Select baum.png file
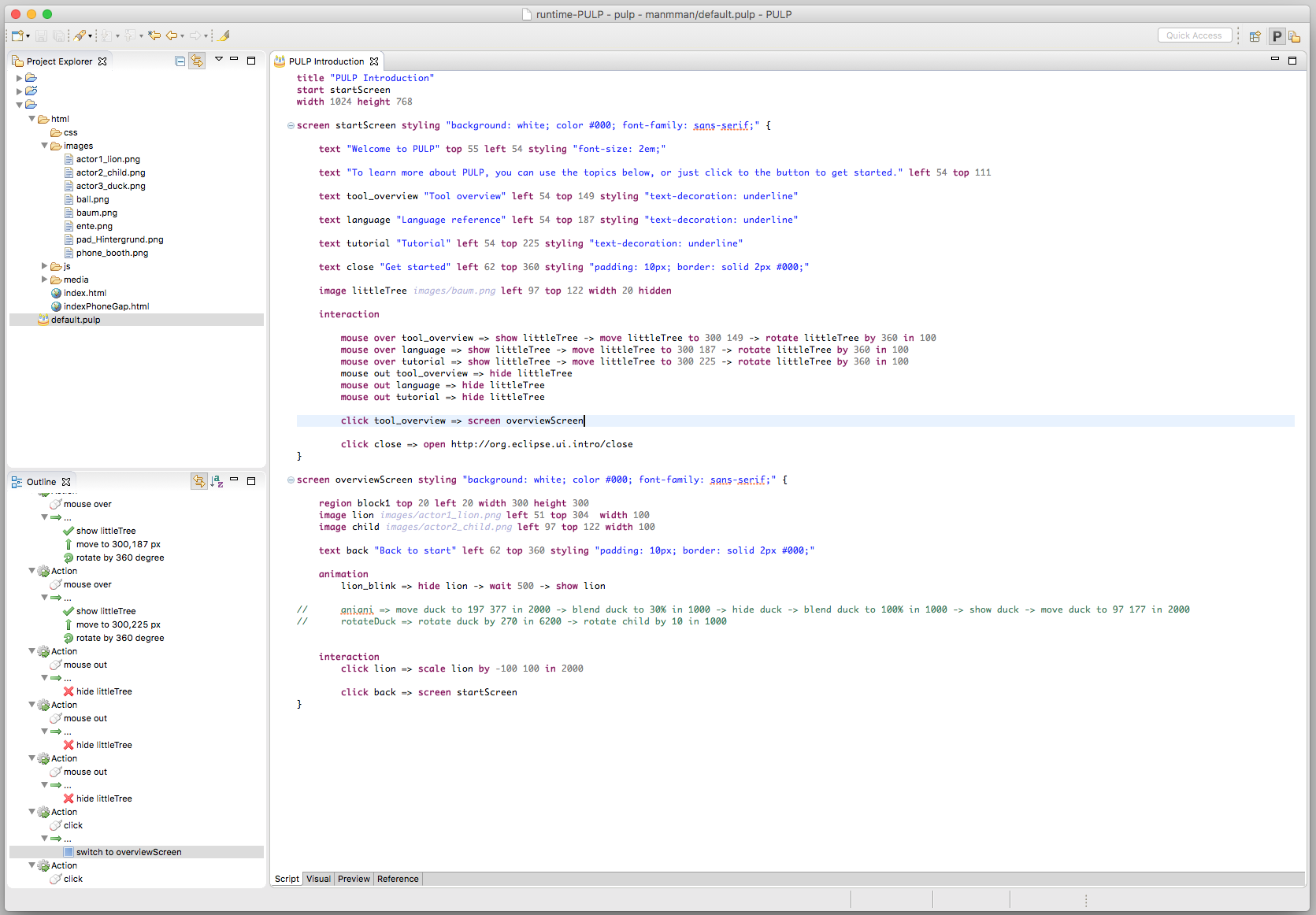Screen dimensions: 1316x915 [97, 213]
